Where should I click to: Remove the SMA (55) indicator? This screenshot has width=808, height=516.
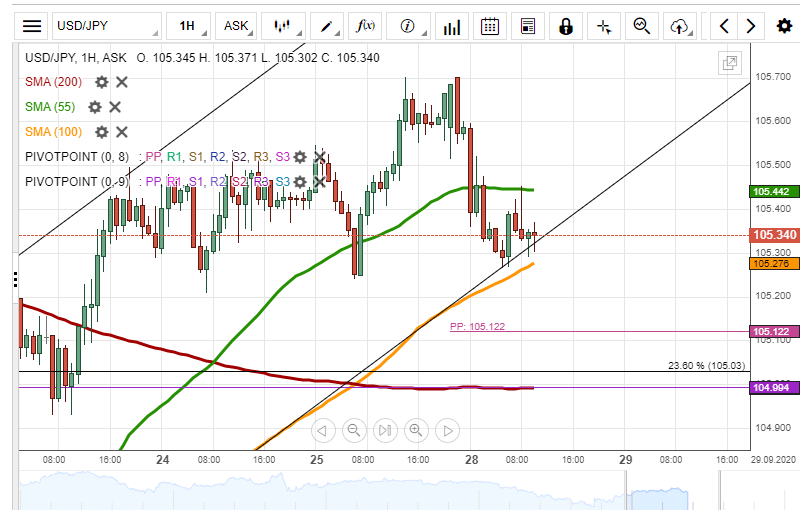116,107
